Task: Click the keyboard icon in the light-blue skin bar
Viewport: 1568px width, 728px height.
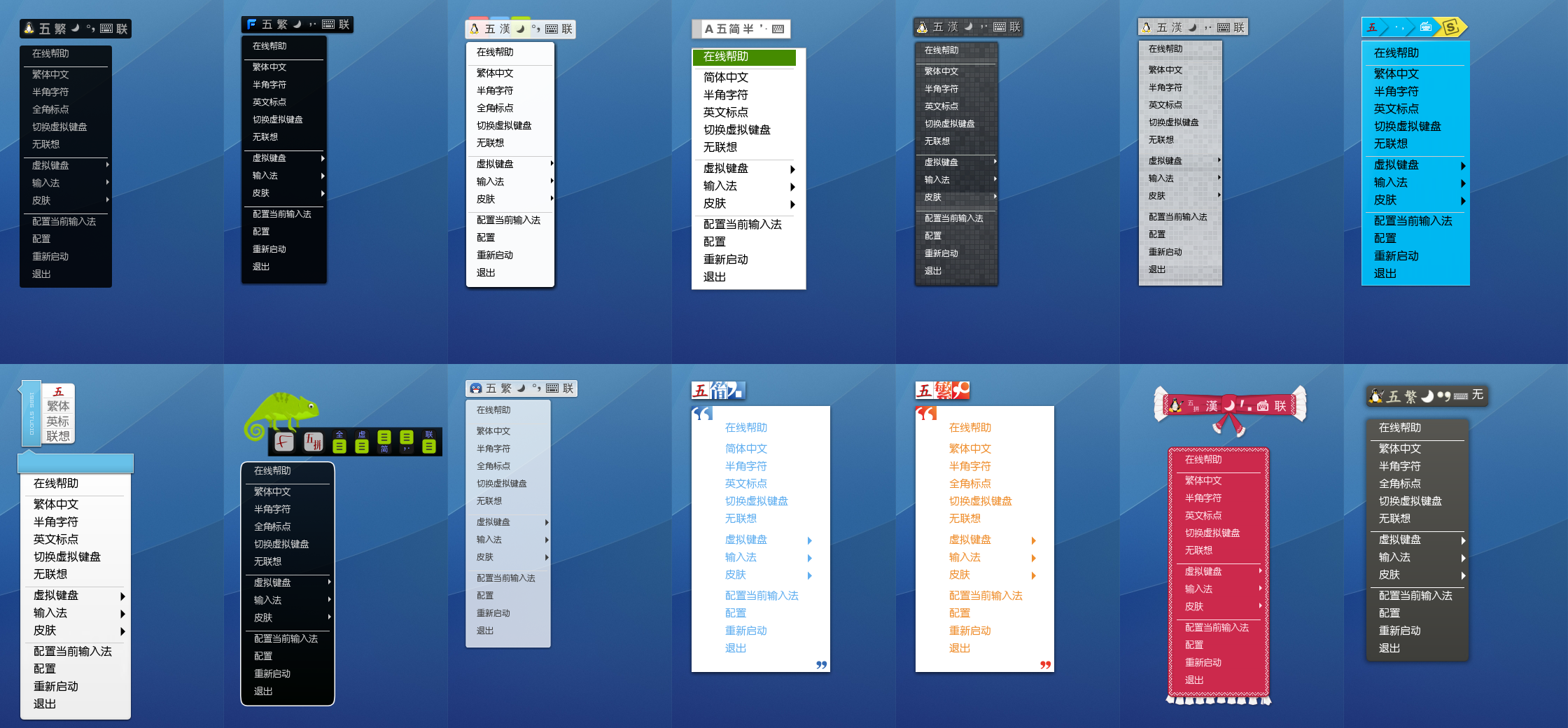Action: coord(552,388)
